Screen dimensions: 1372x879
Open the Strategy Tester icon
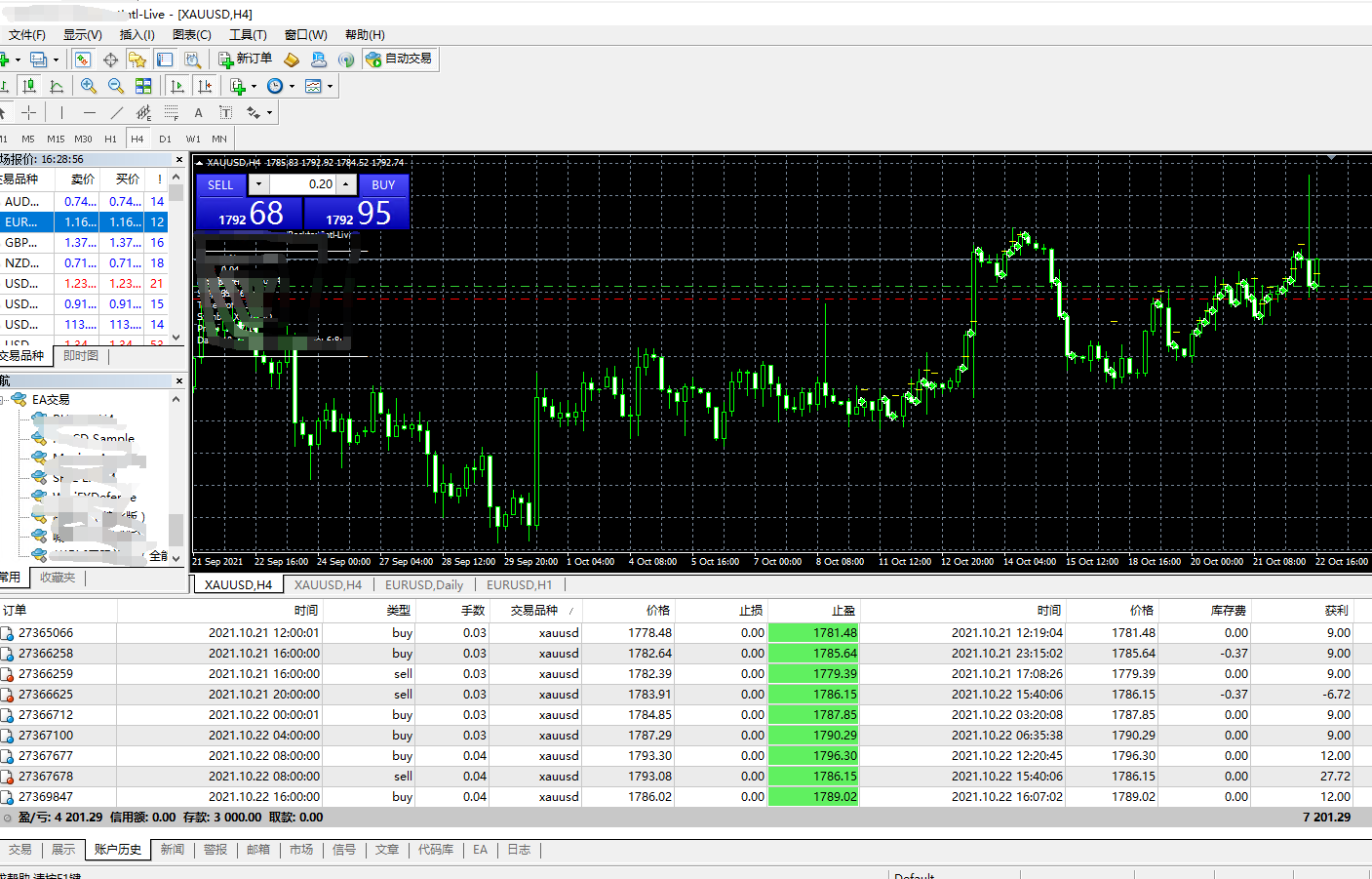click(x=192, y=60)
